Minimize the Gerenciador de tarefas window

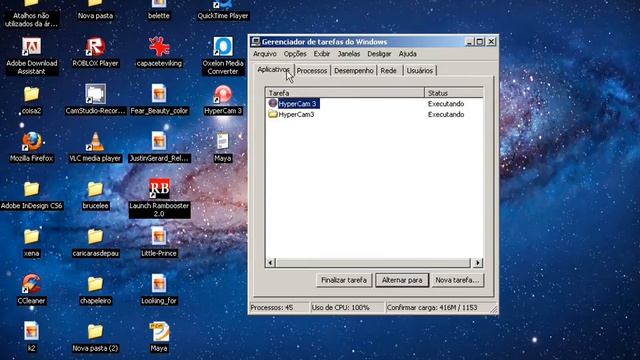469,42
